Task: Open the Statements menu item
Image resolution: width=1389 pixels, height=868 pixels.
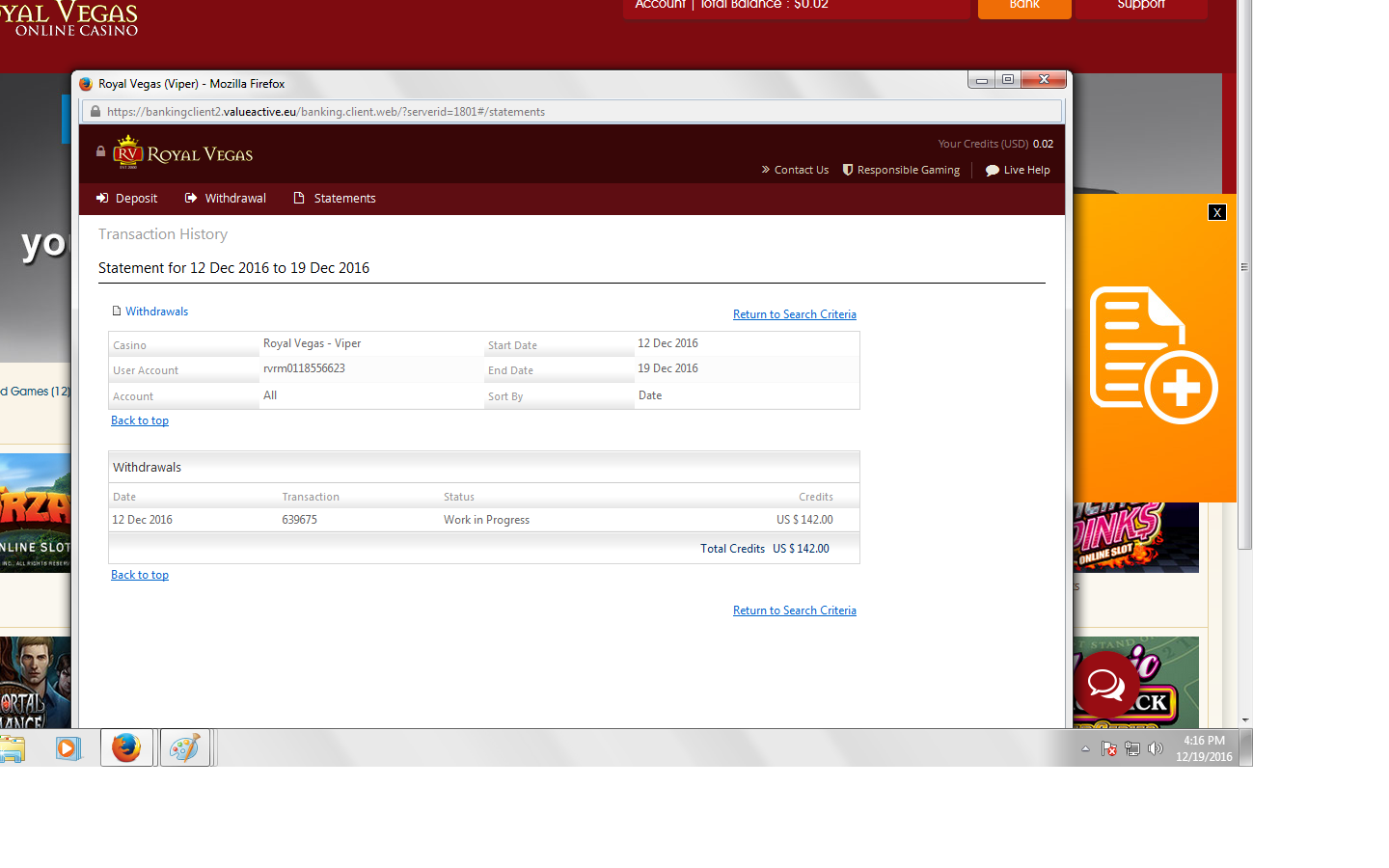Action: [x=335, y=199]
